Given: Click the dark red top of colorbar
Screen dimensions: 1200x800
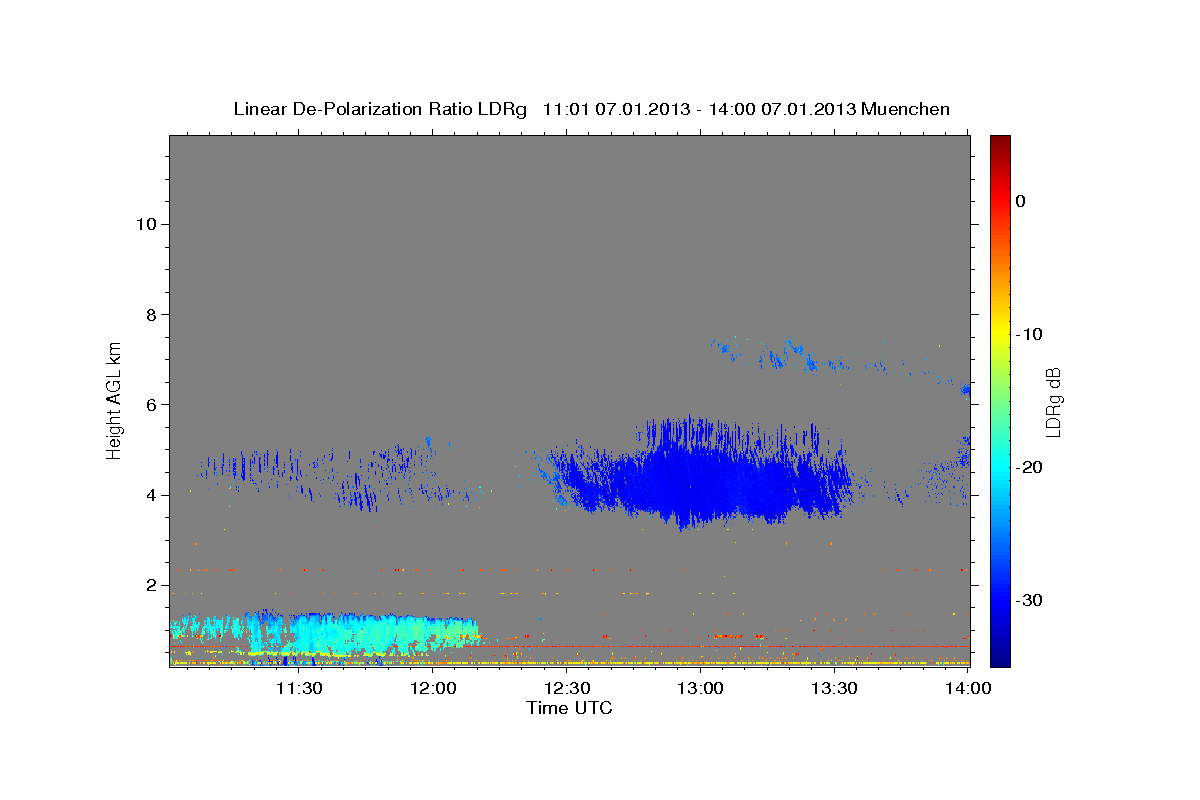Looking at the screenshot, I should click(1000, 142).
